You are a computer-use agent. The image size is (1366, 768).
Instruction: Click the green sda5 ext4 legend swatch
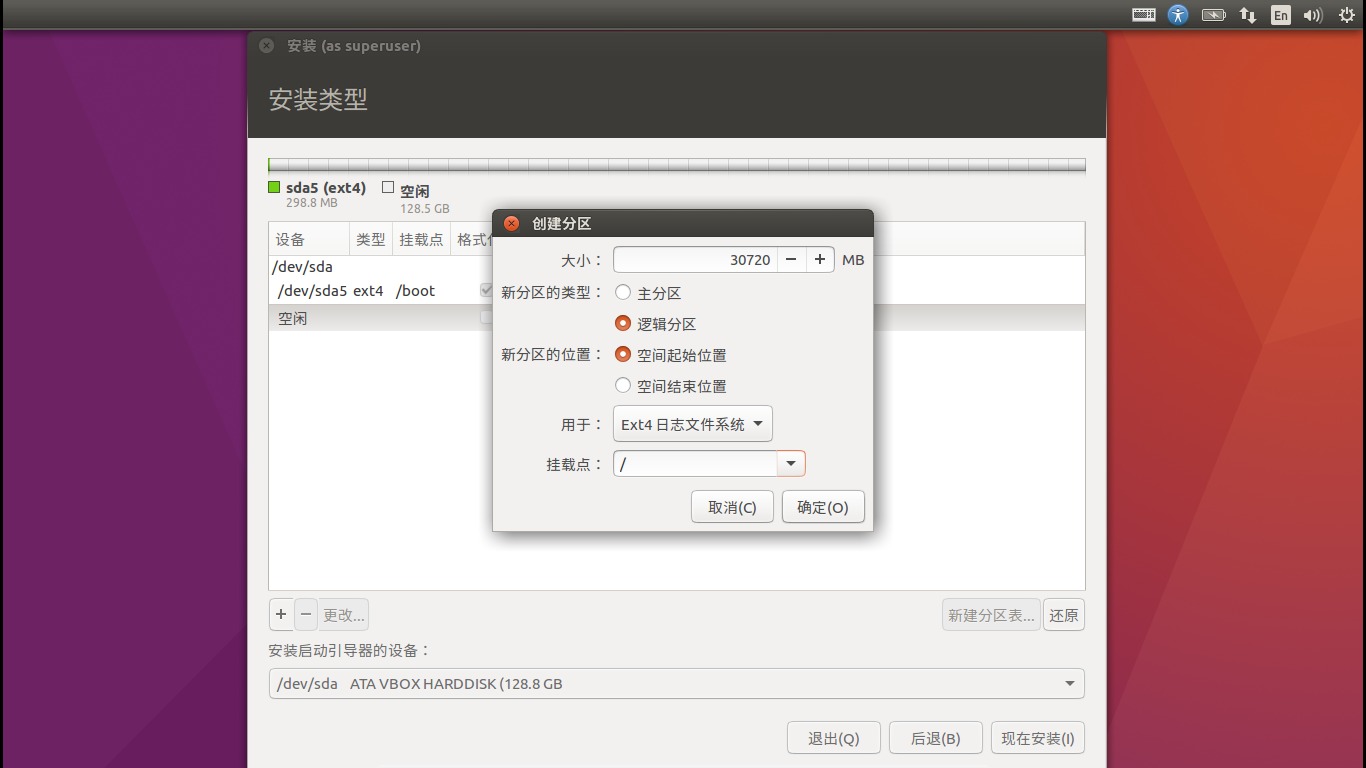(x=273, y=186)
